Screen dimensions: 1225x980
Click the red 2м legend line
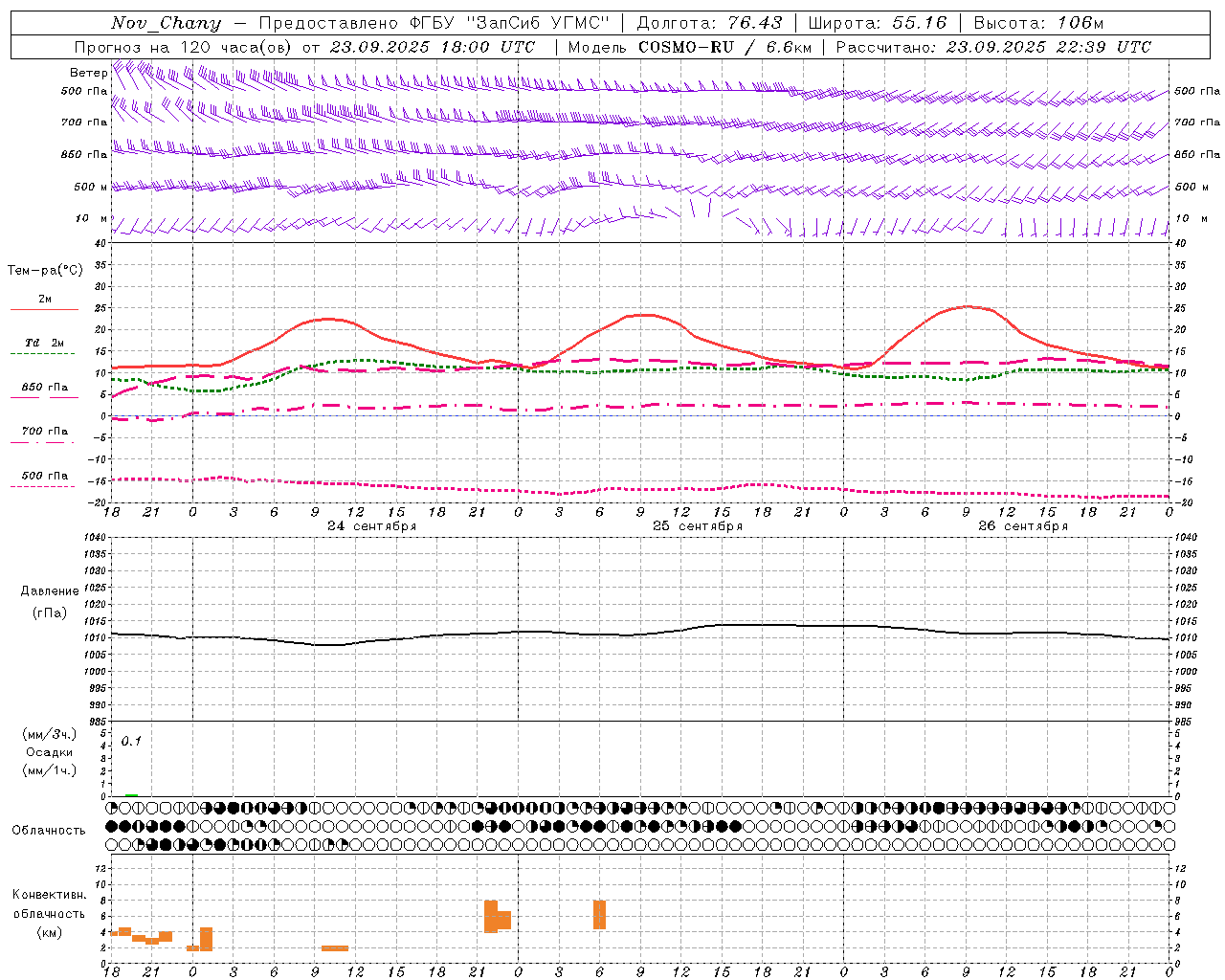pyautogui.click(x=44, y=309)
